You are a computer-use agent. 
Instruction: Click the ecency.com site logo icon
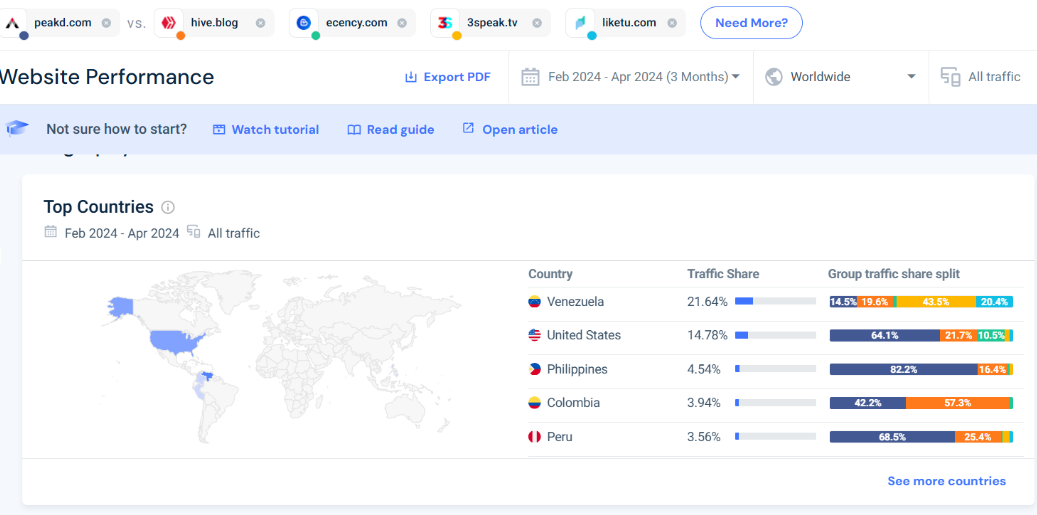[x=304, y=23]
